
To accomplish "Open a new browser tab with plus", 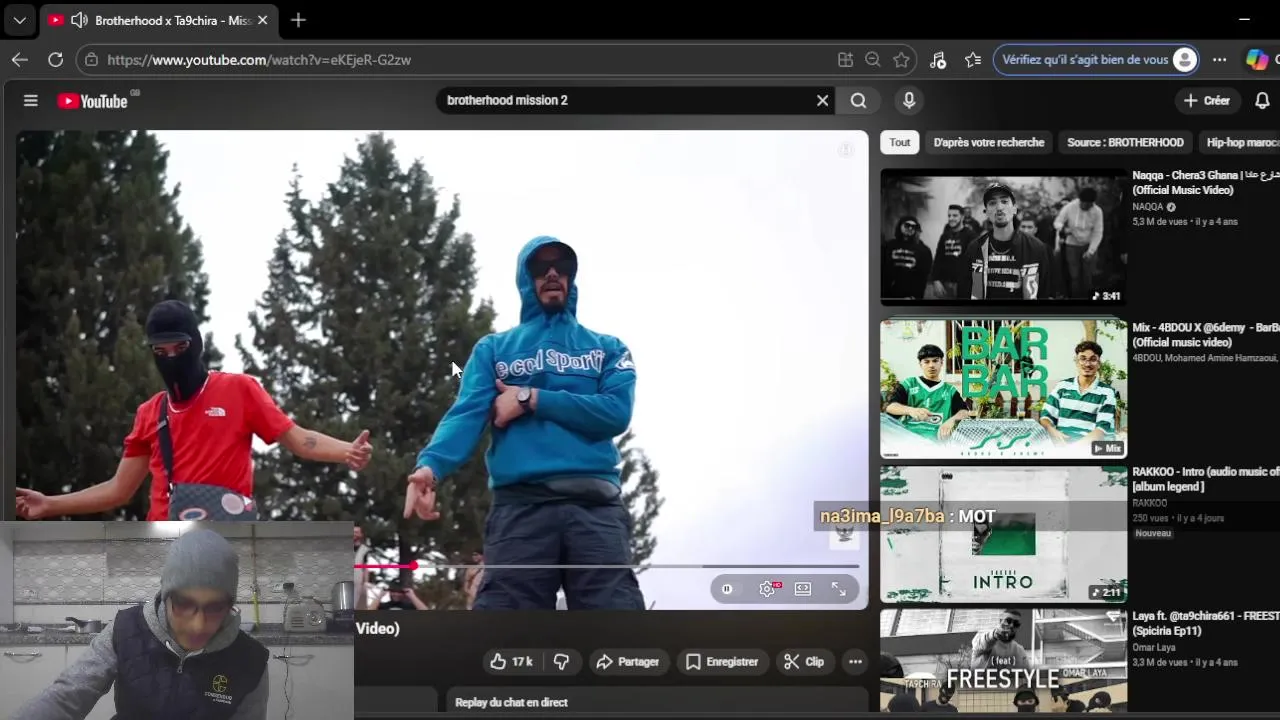I will point(298,20).
